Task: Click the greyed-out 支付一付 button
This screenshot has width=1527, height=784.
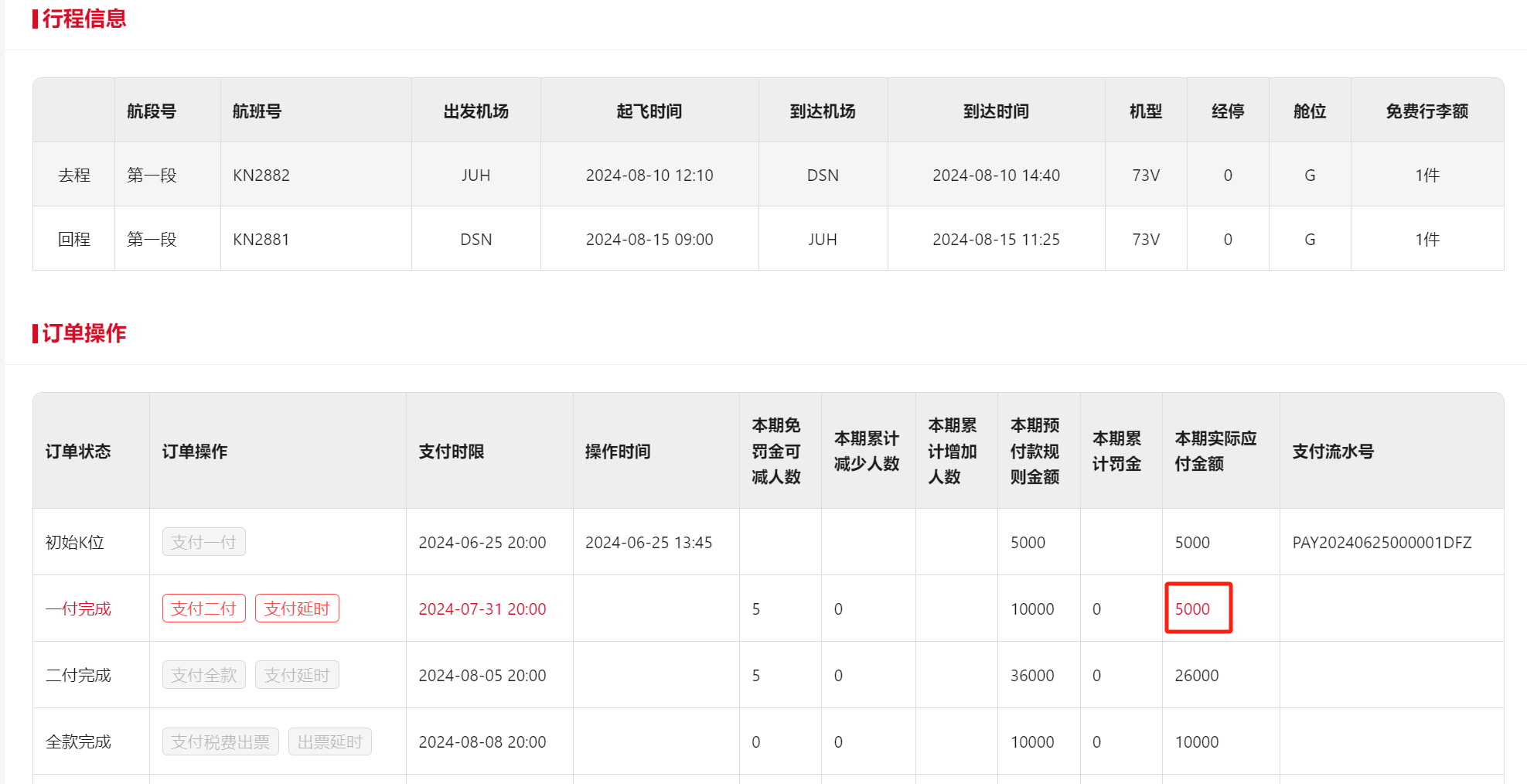Action: 203,542
